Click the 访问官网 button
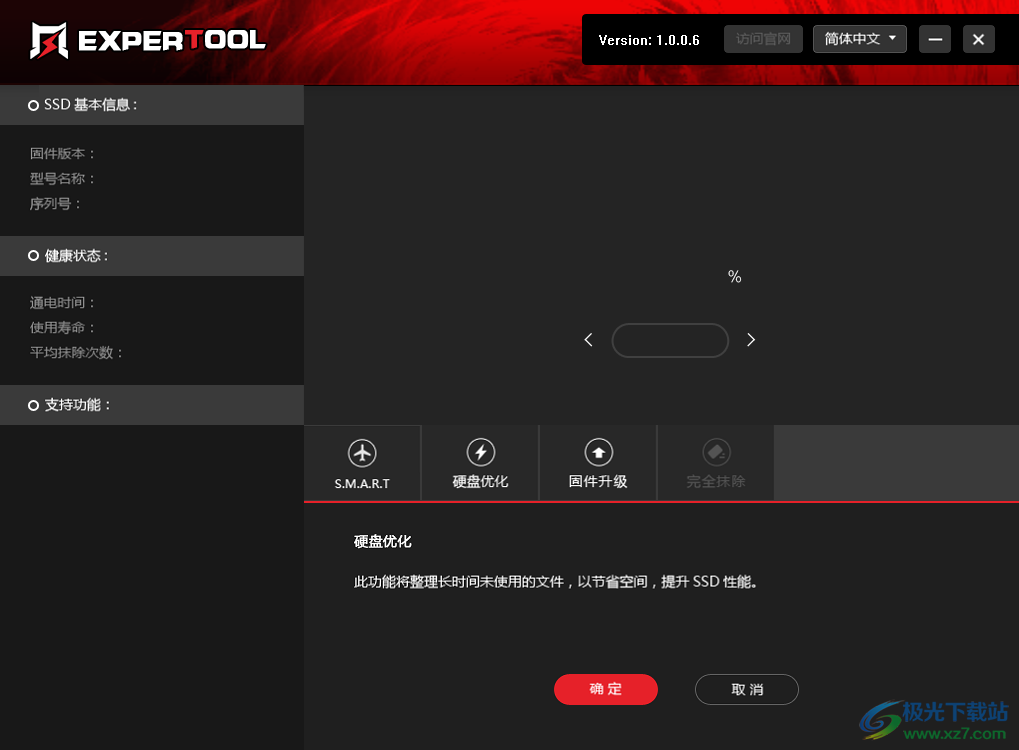The image size is (1019, 750). 763,39
